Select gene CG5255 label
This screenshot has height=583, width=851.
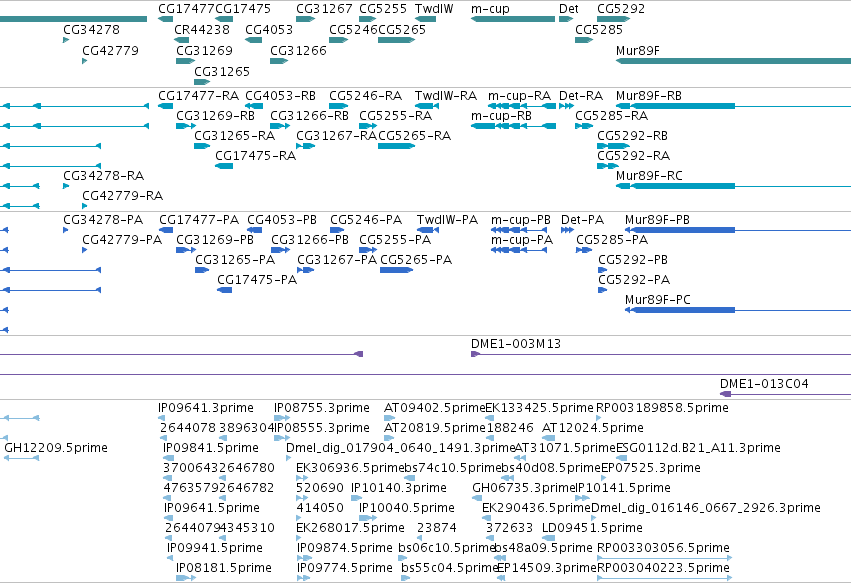click(383, 9)
